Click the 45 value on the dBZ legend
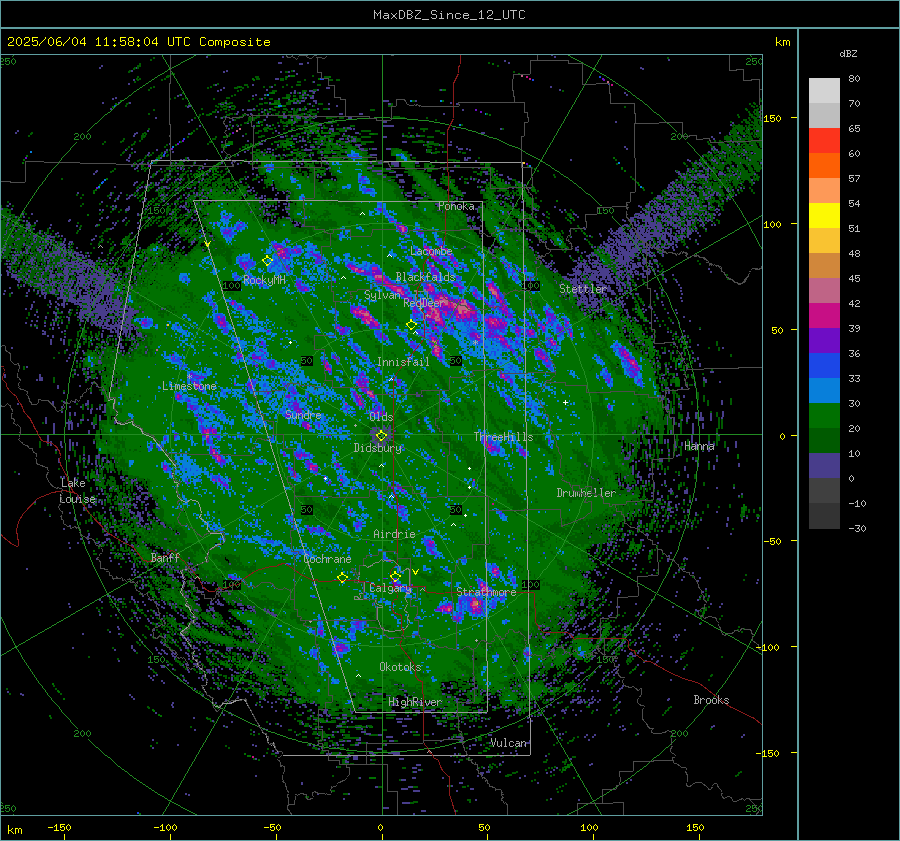 [x=854, y=278]
